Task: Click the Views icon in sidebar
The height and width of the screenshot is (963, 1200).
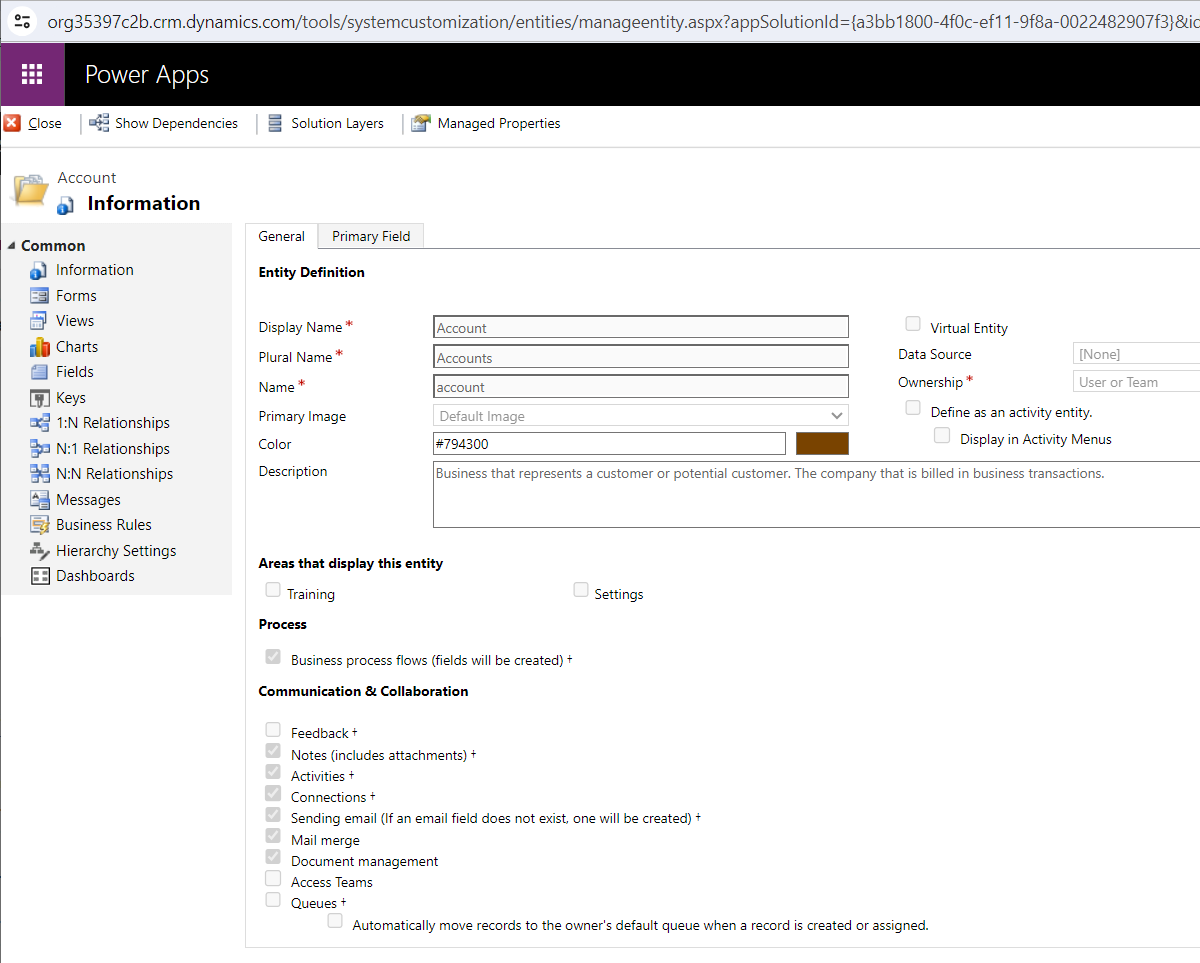Action: click(x=39, y=321)
